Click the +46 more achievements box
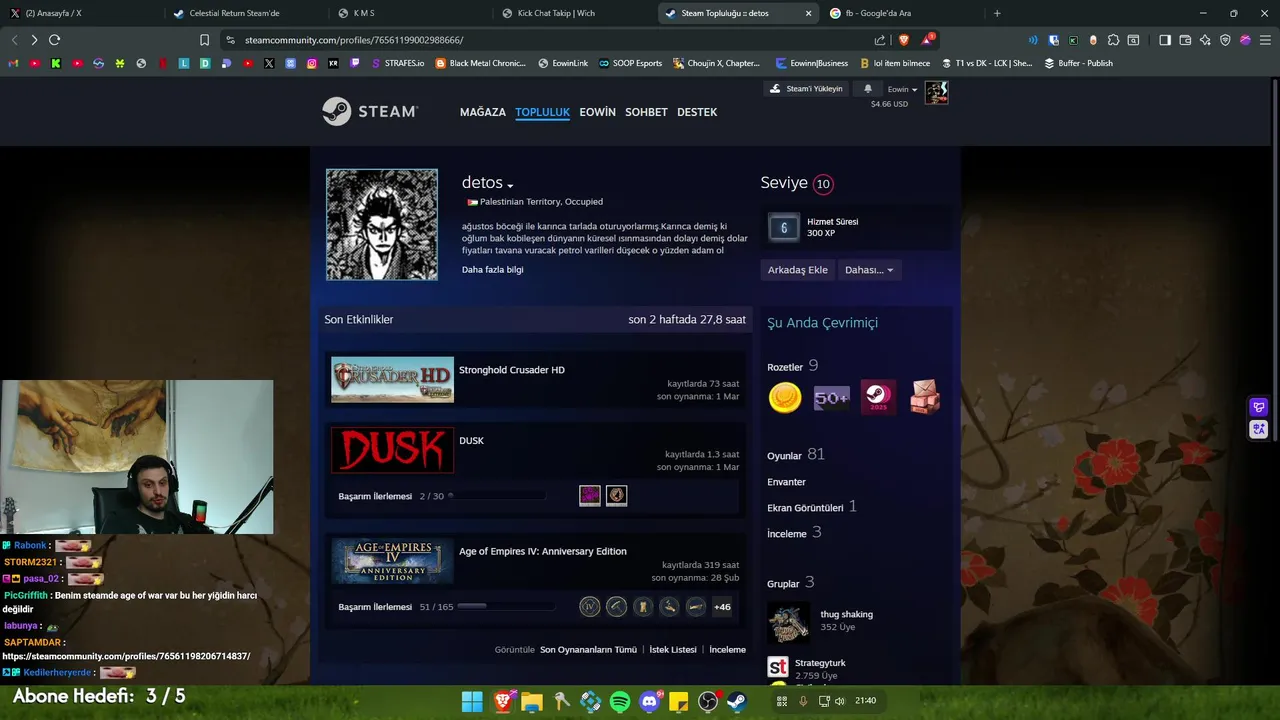The image size is (1280, 720). [x=722, y=606]
